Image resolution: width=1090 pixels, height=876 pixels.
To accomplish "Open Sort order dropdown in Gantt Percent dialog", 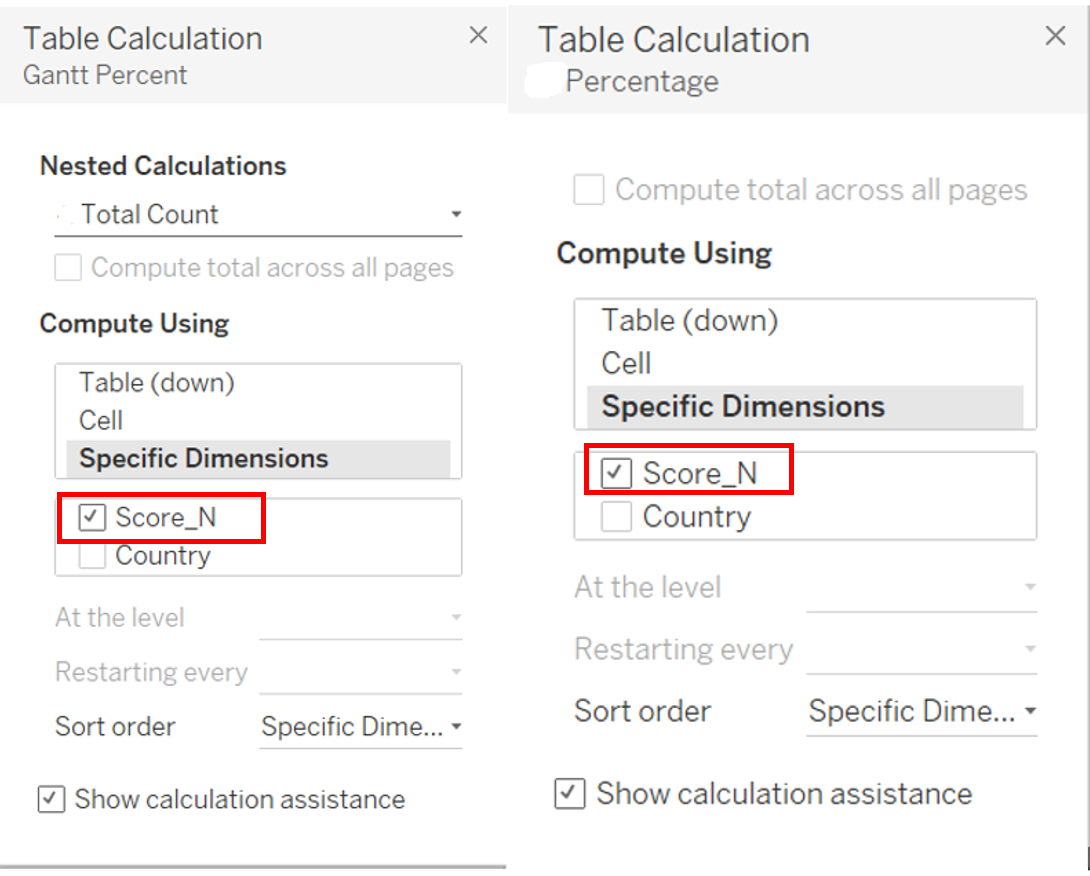I will [360, 727].
